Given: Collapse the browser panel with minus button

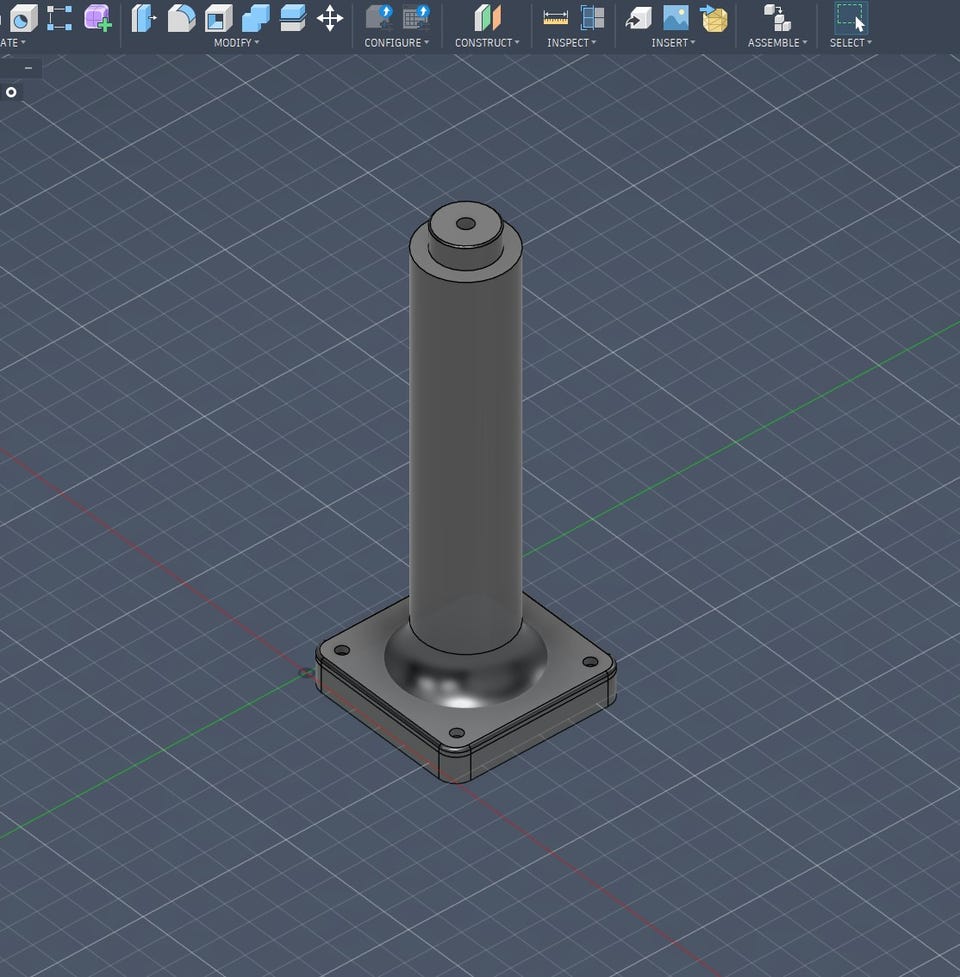Looking at the screenshot, I should (x=28, y=67).
